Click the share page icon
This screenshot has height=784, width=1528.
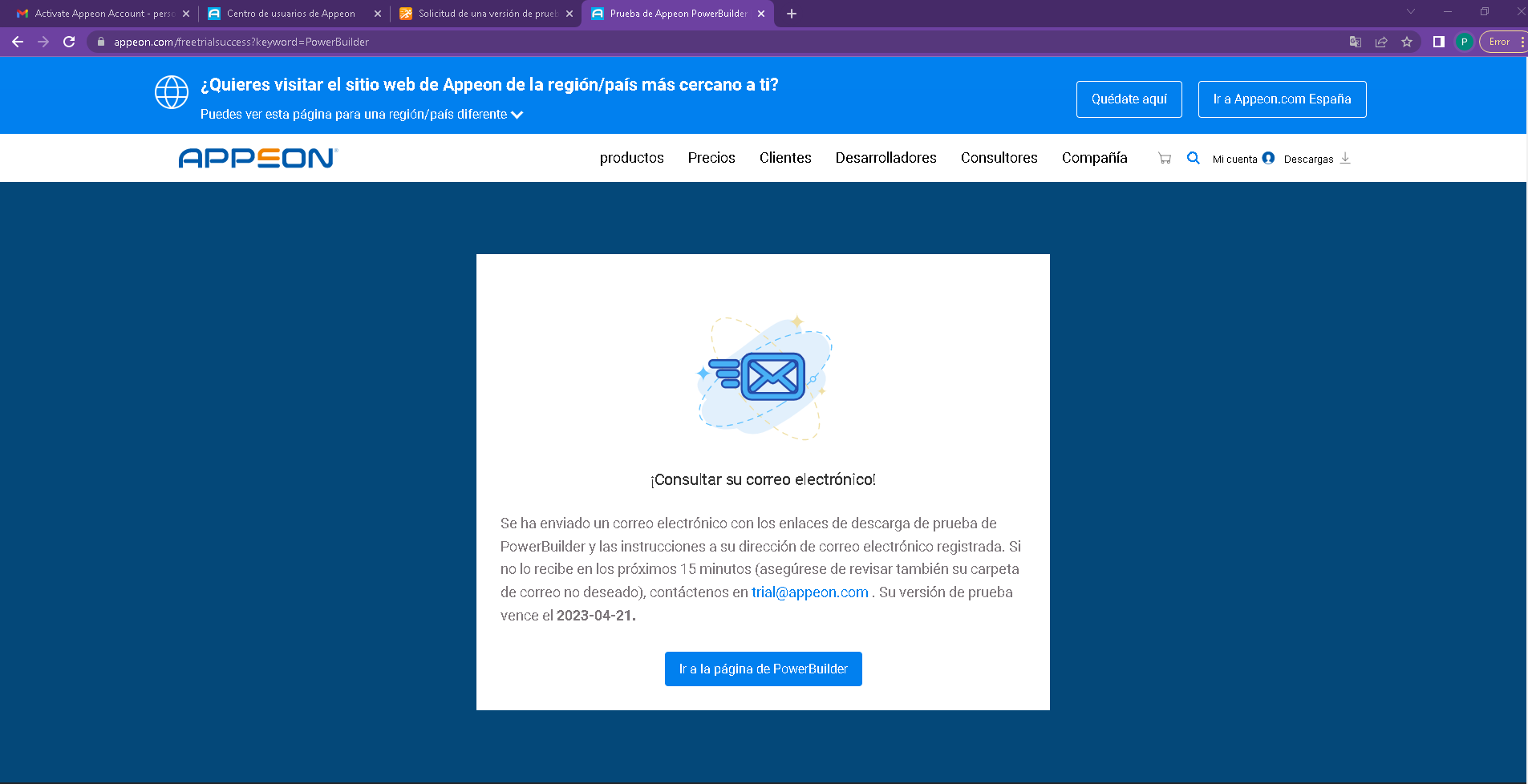tap(1381, 42)
